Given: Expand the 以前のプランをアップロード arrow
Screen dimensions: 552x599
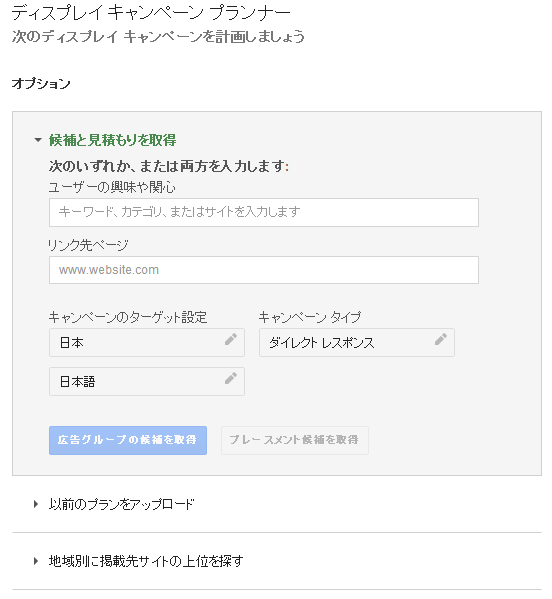Looking at the screenshot, I should coord(36,504).
